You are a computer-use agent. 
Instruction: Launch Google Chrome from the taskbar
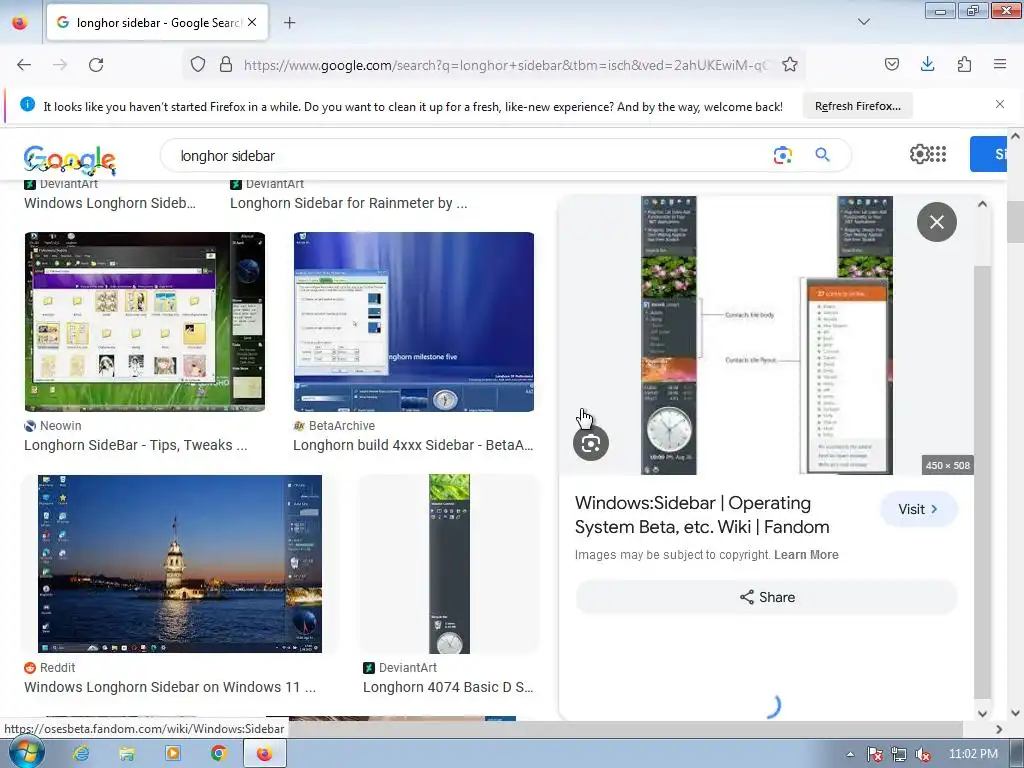point(219,753)
